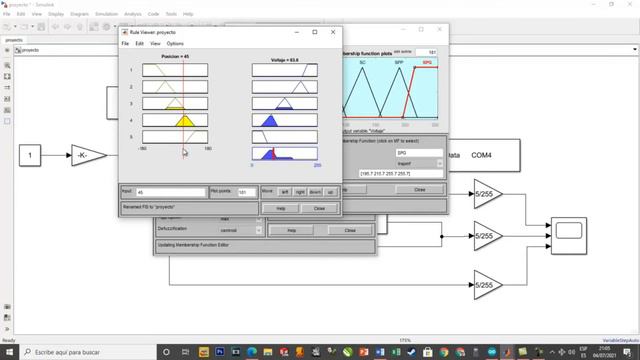Screen dimensions: 640x360
Task: Click the Input field showing 45
Action: pos(171,192)
